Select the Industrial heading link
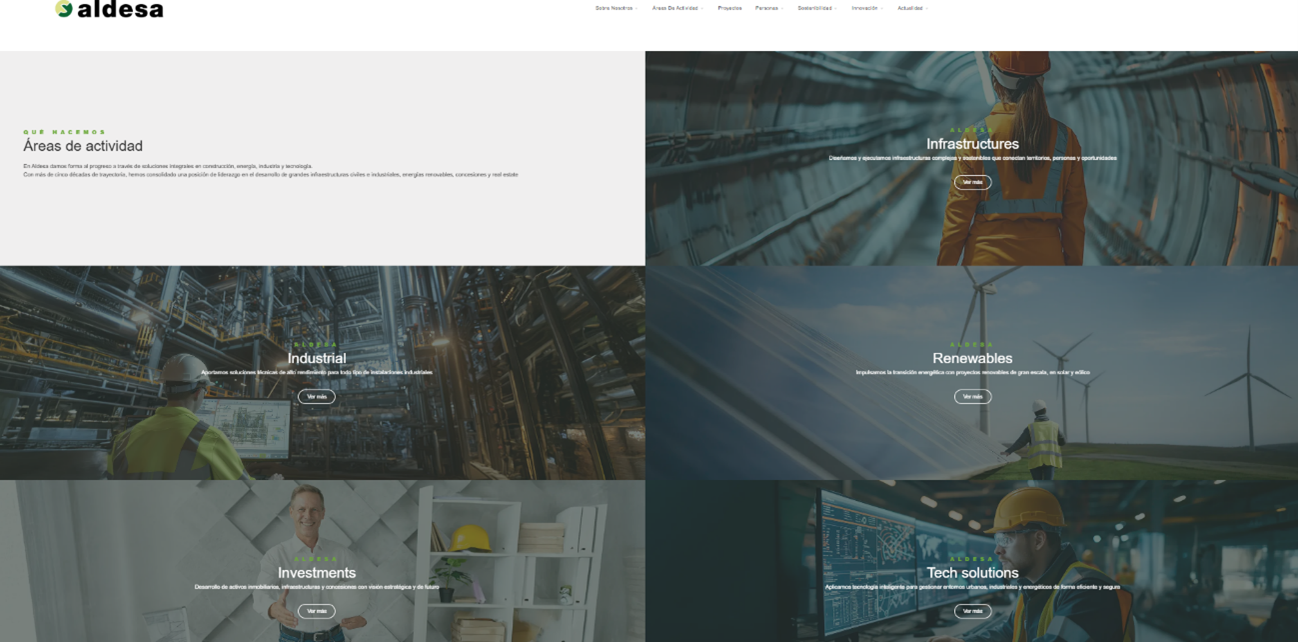Screen dimensions: 1298x642 pyautogui.click(x=316, y=358)
